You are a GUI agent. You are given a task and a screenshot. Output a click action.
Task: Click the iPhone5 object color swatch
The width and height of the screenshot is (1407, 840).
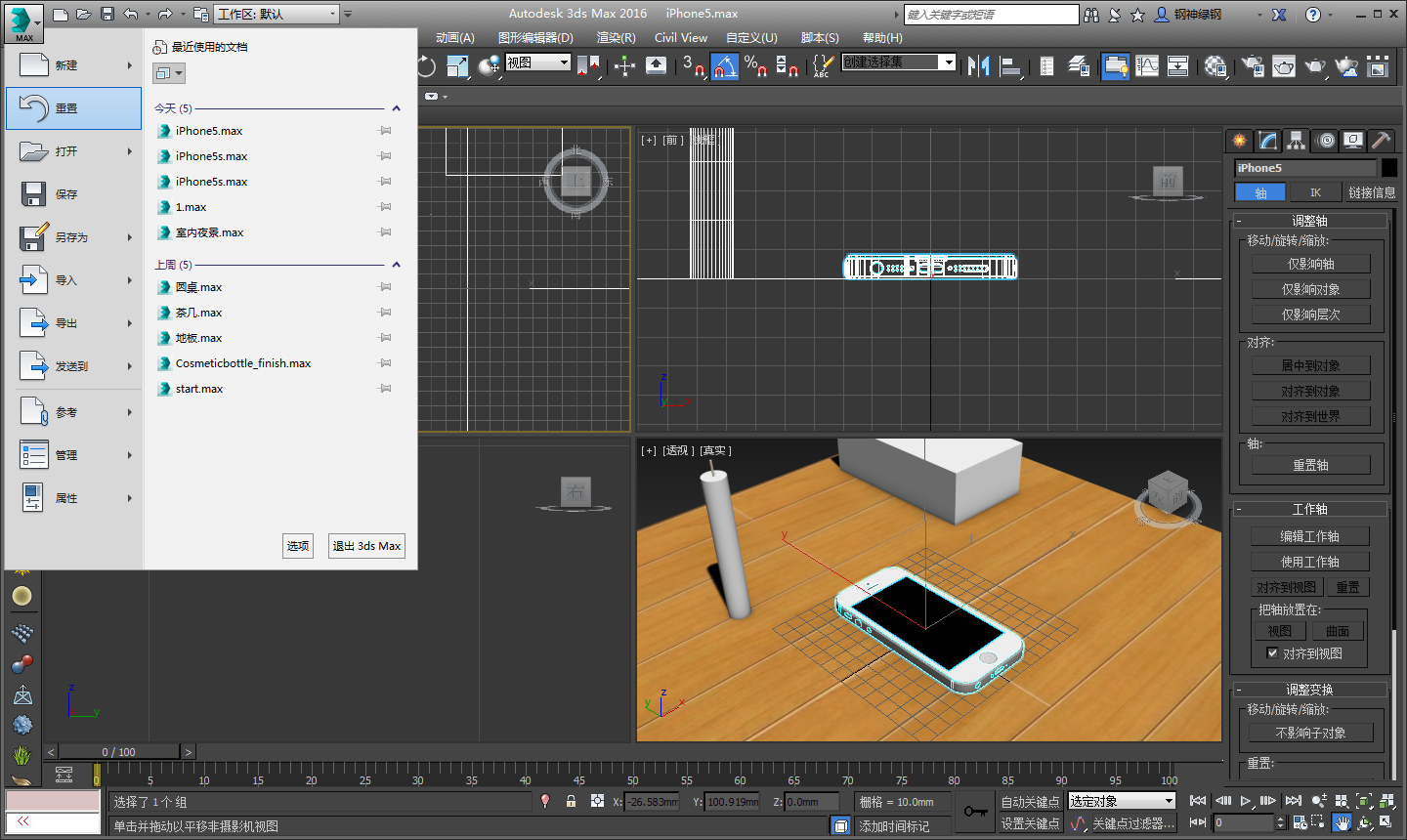tap(1389, 168)
